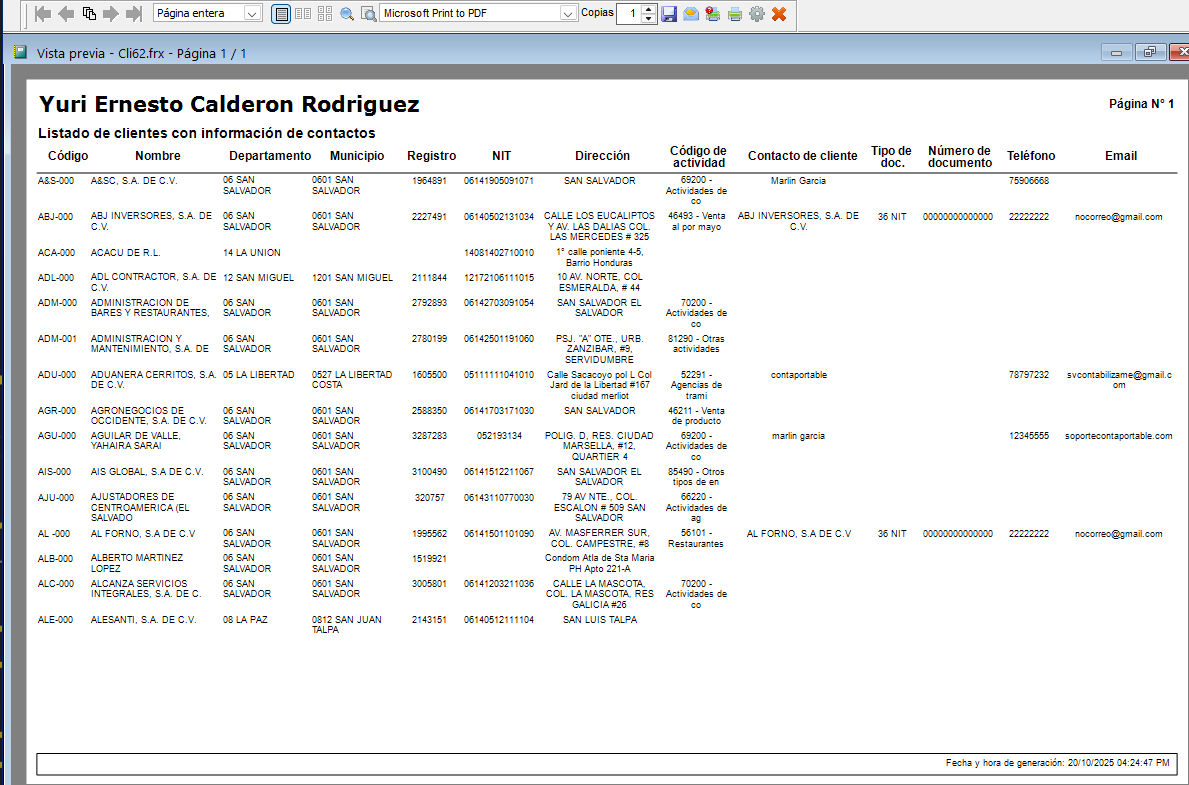1189x785 pixels.
Task: Save report with floppy disk icon
Action: [669, 14]
